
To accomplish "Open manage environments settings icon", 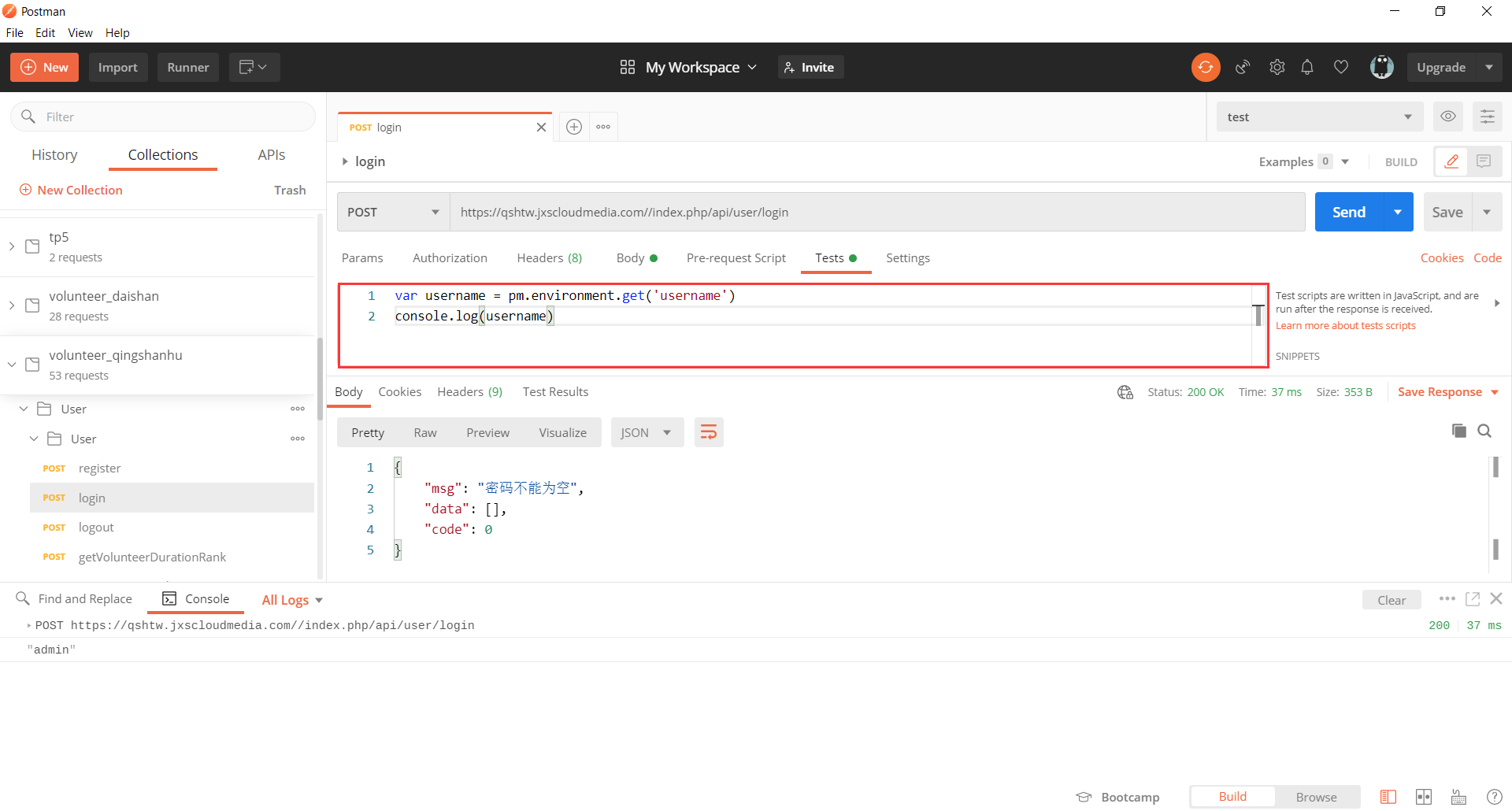I will [x=1487, y=117].
